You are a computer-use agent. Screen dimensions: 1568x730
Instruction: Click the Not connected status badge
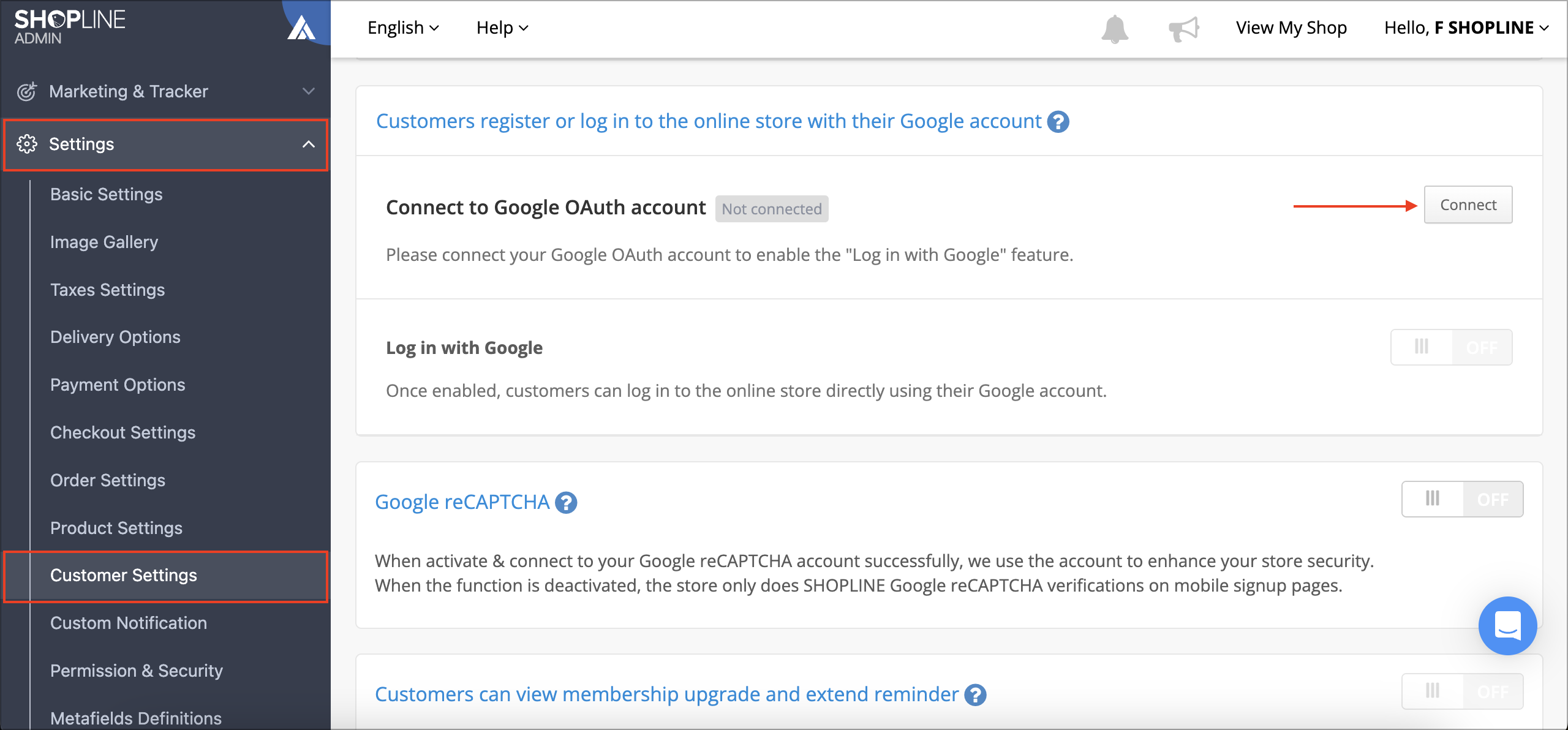point(772,209)
